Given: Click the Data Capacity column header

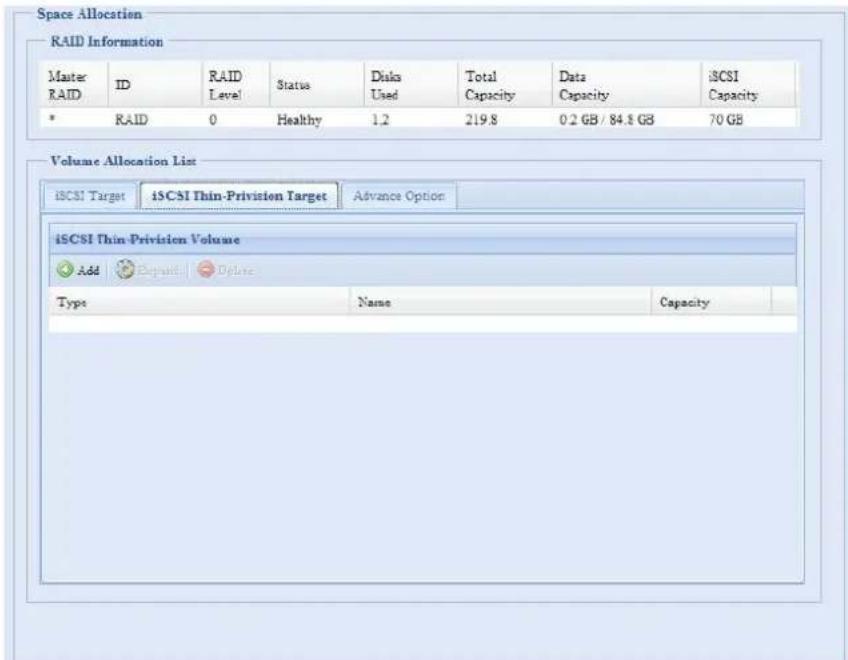Looking at the screenshot, I should [626, 85].
